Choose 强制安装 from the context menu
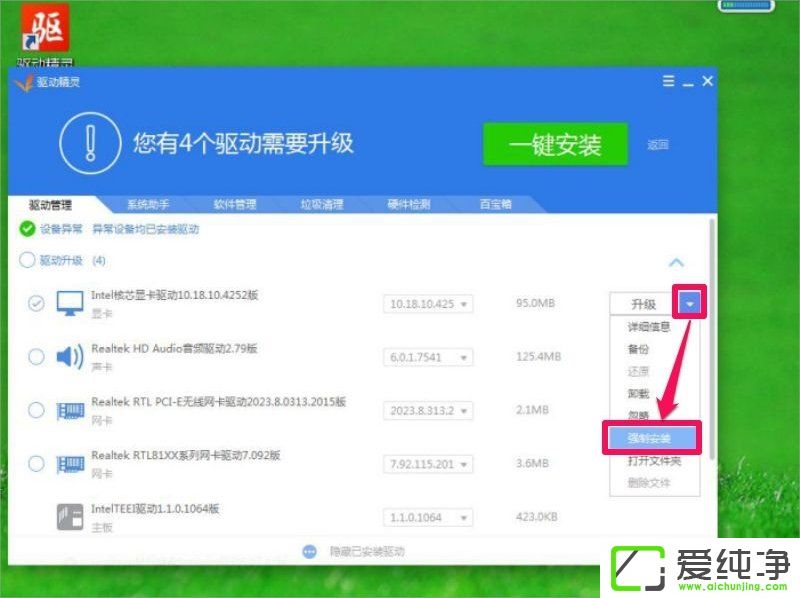Viewport: 800px width, 598px height. 651,437
